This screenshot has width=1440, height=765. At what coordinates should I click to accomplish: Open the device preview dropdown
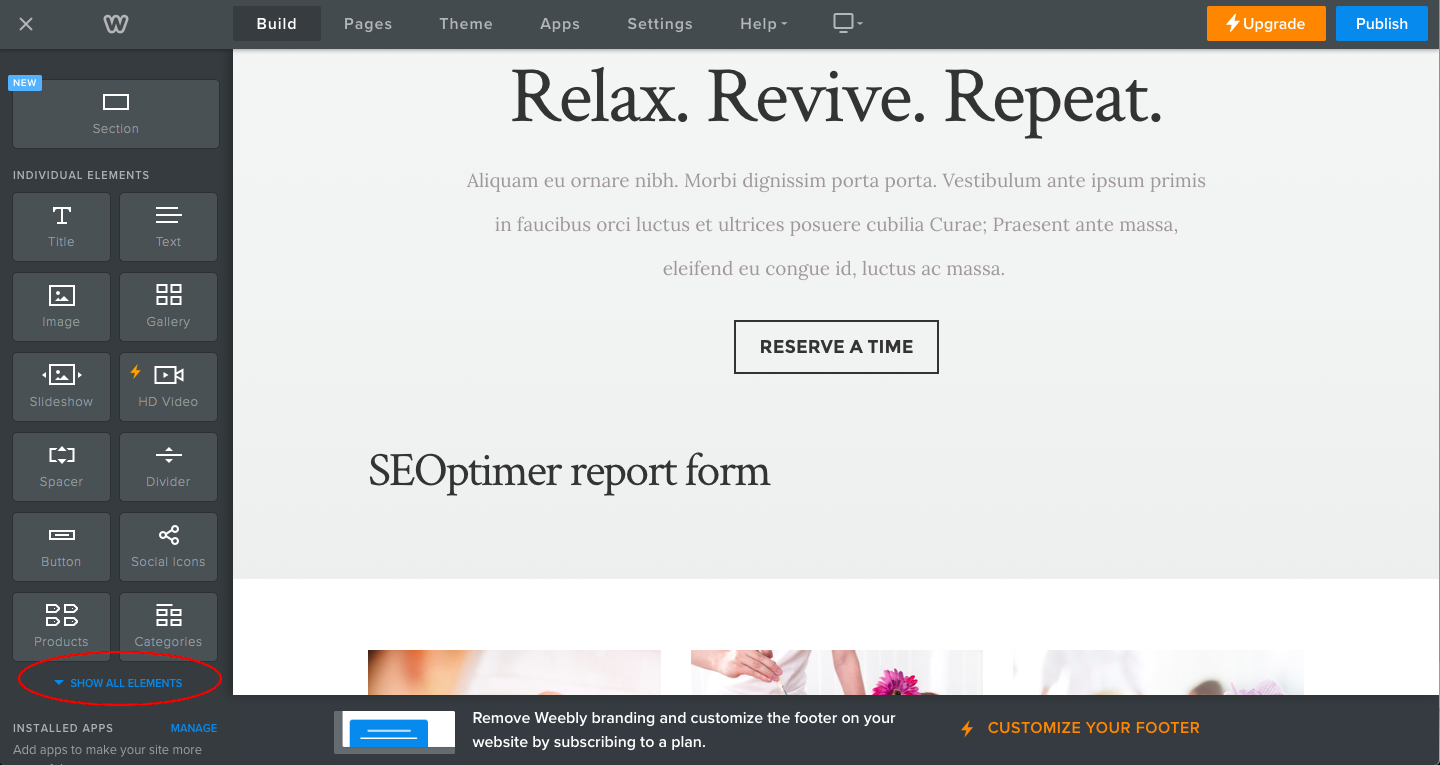pos(847,23)
